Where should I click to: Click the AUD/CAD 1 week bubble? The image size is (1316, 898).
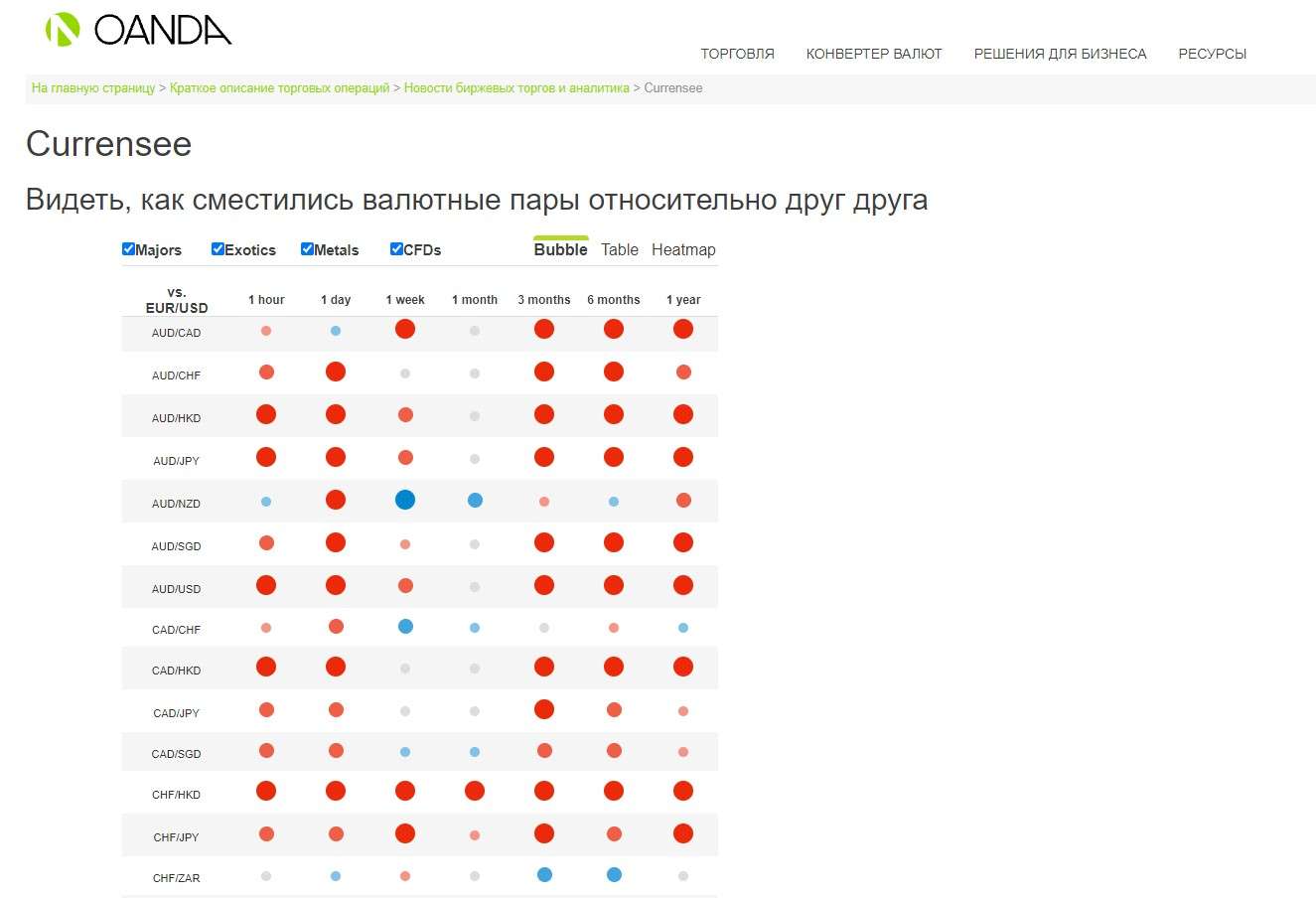pos(405,329)
